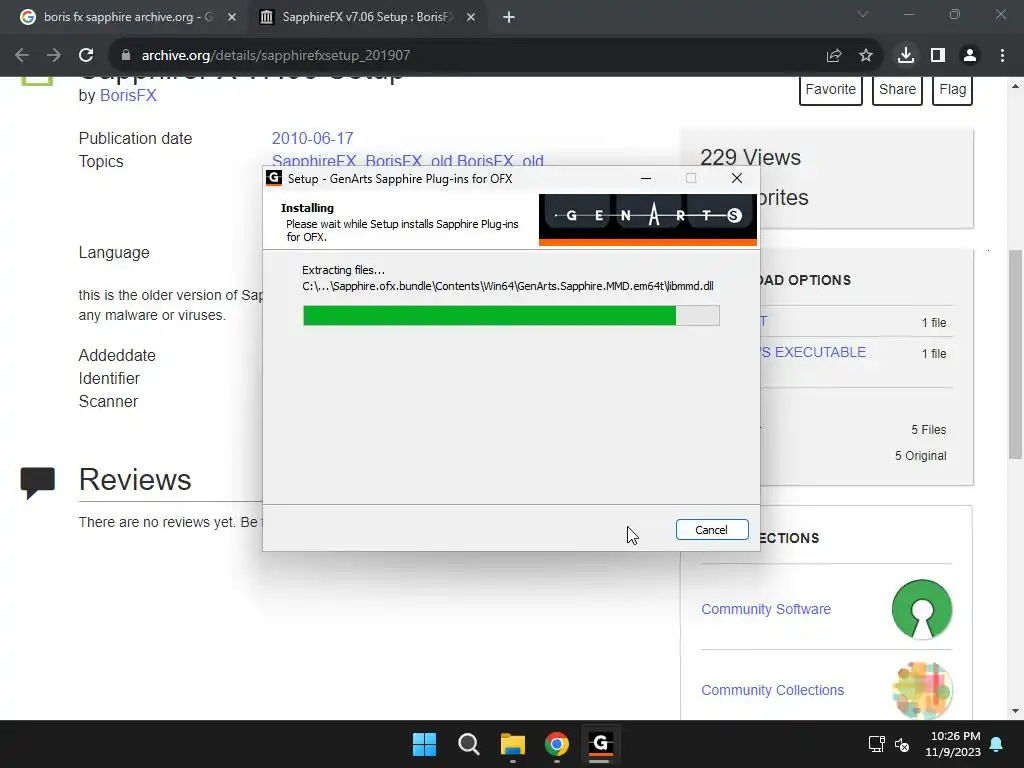1024x768 pixels.
Task: Open the BorisFX uploader link
Action: pos(128,95)
